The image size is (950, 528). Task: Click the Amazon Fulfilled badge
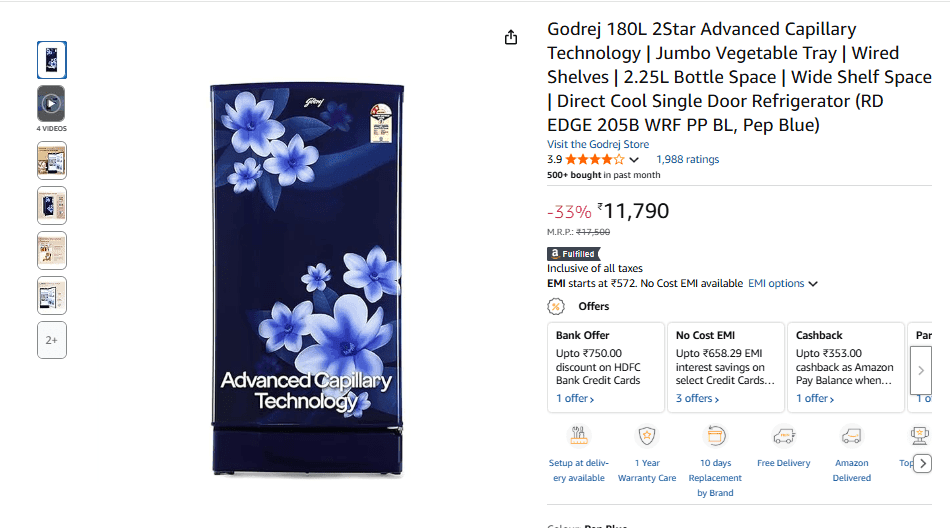tap(573, 254)
